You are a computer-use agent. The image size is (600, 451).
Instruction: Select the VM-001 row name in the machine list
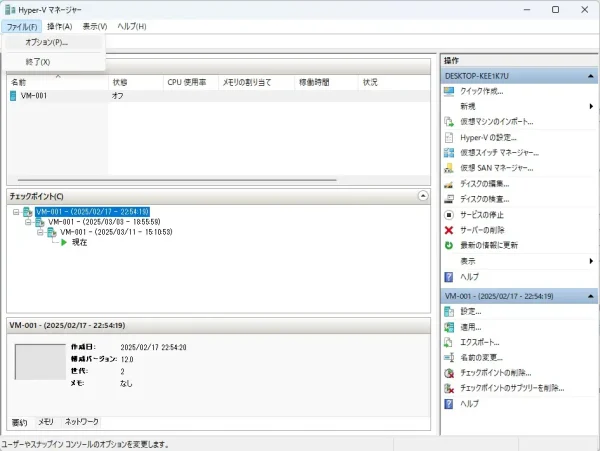(x=34, y=96)
